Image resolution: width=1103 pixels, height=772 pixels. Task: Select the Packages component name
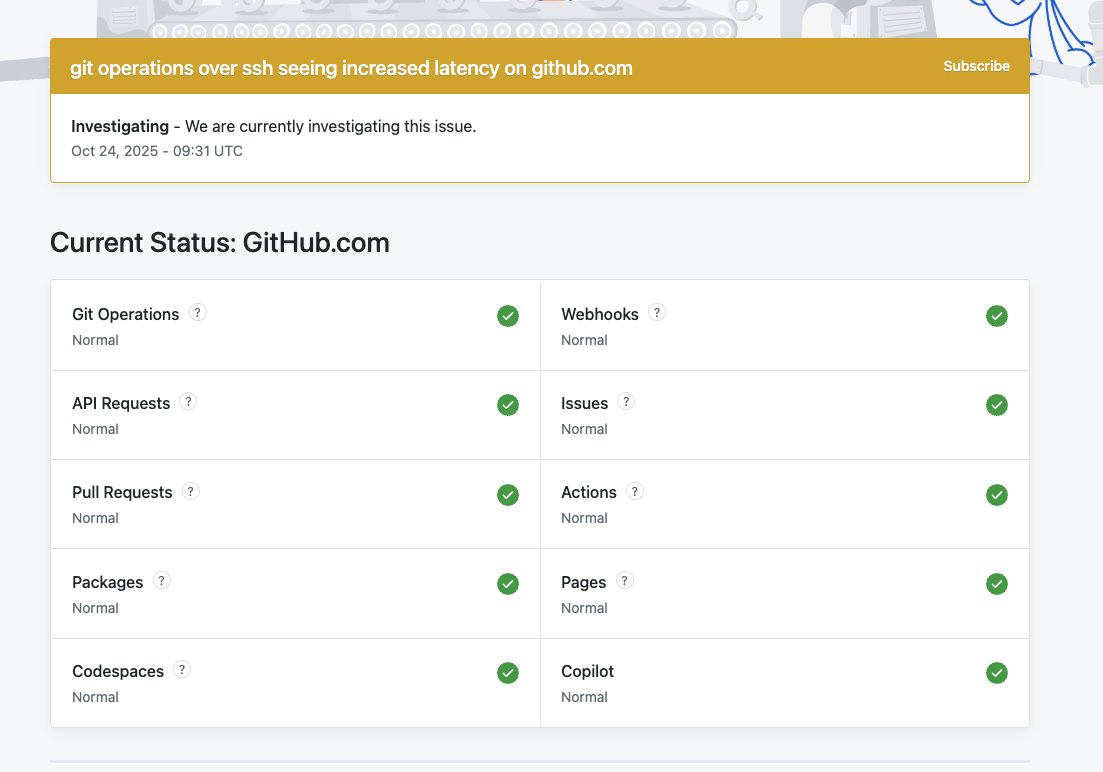pyautogui.click(x=108, y=583)
